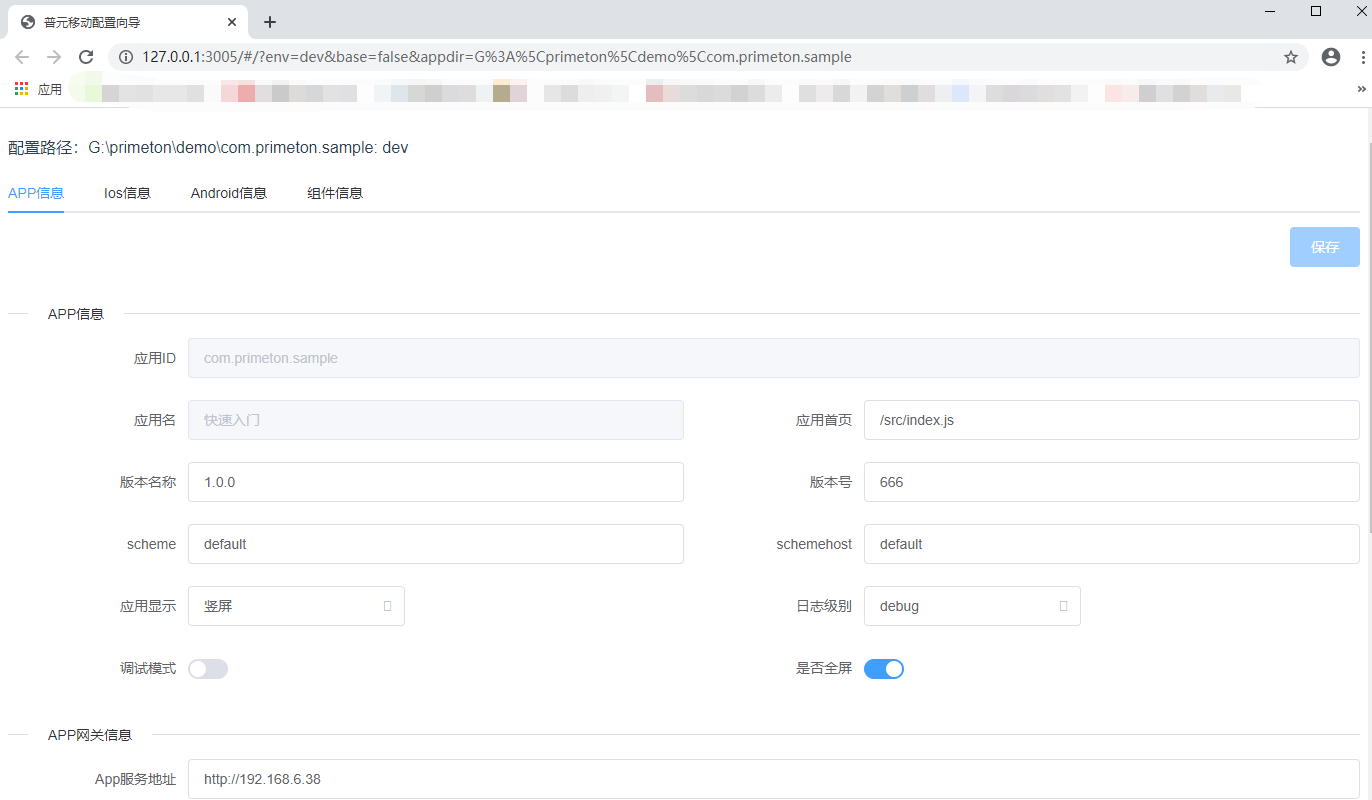Open a new tab with plus icon
Viewport: 1372px width, 800px height.
pyautogui.click(x=270, y=22)
